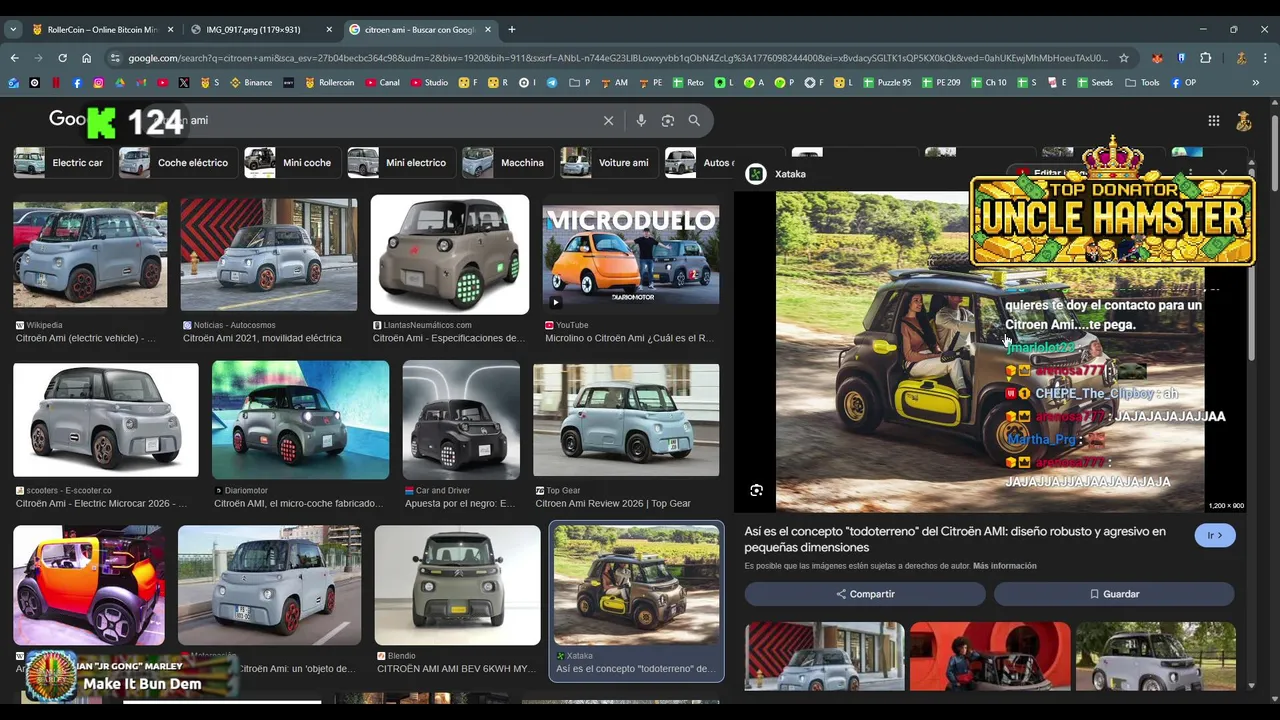The height and width of the screenshot is (720, 1280).
Task: Open the Google apps grid
Action: click(1213, 120)
